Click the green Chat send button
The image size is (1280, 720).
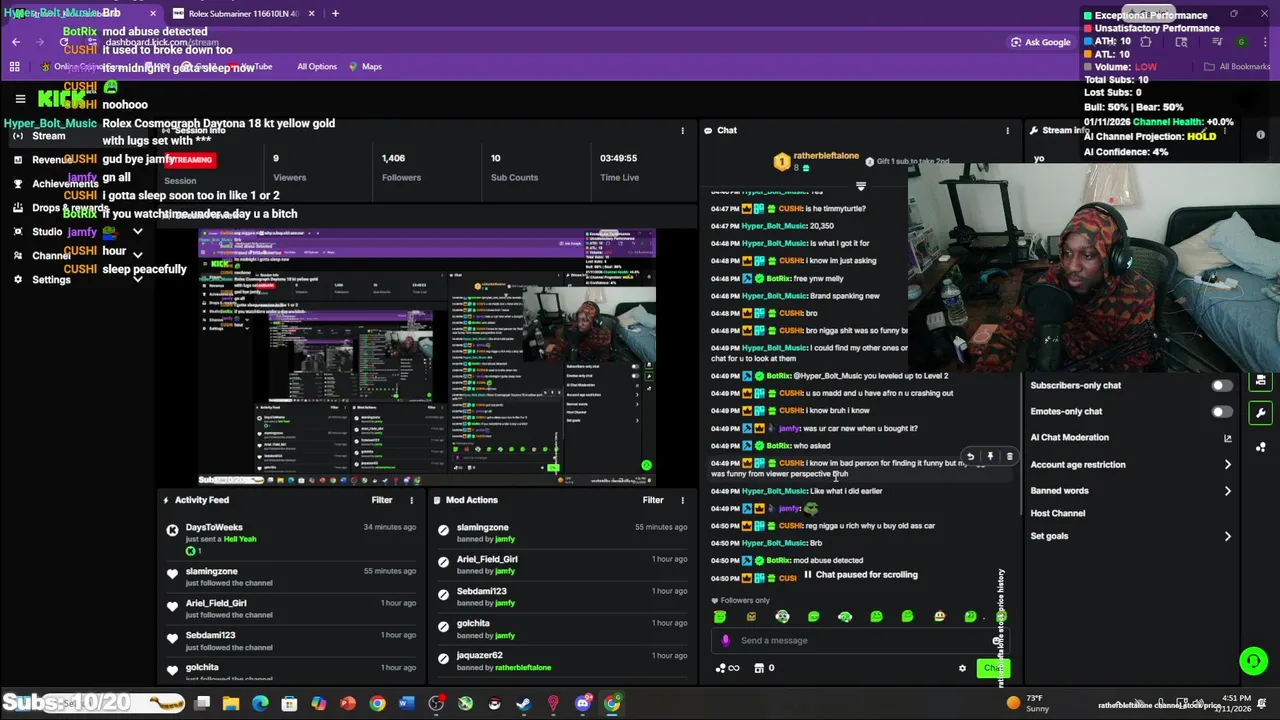pos(992,668)
